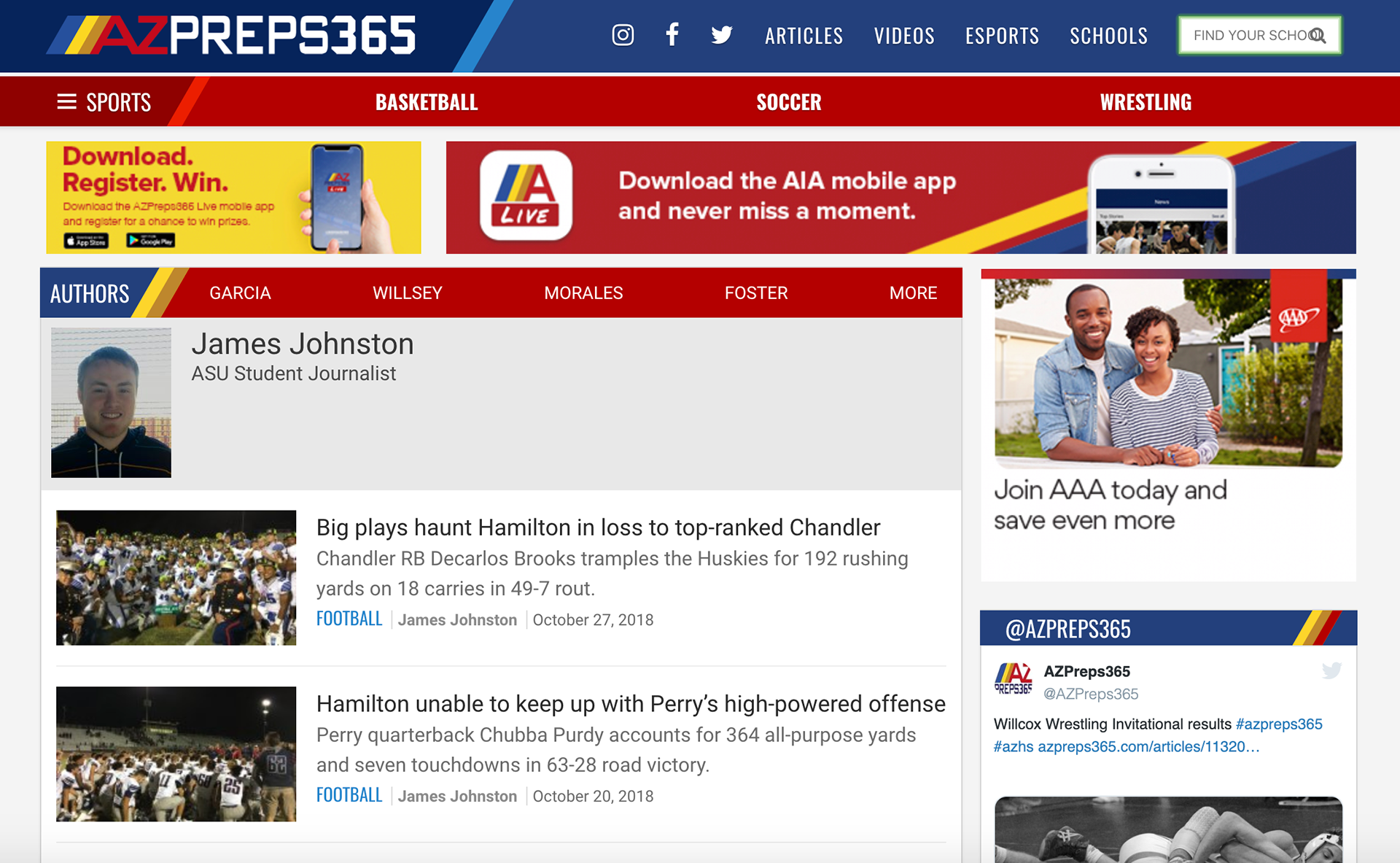Expand the SPORTS menu
This screenshot has width=1400, height=863.
(104, 101)
